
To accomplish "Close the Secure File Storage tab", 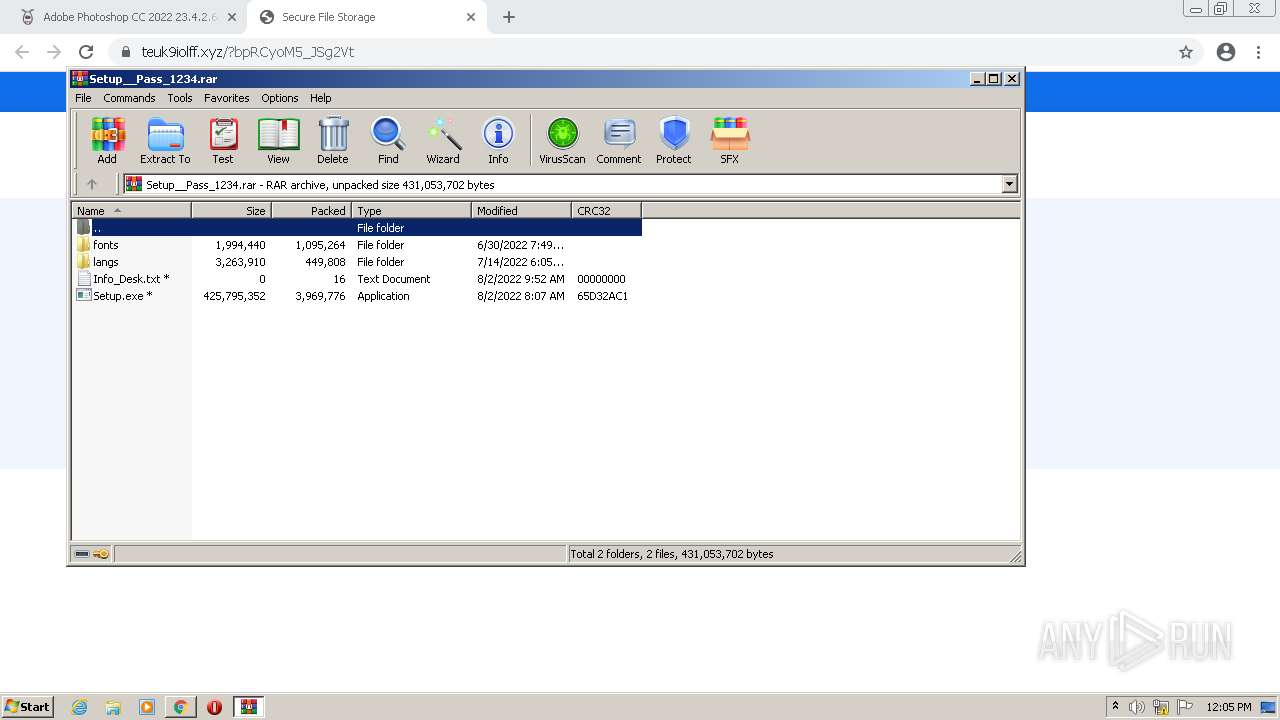I will 471,17.
